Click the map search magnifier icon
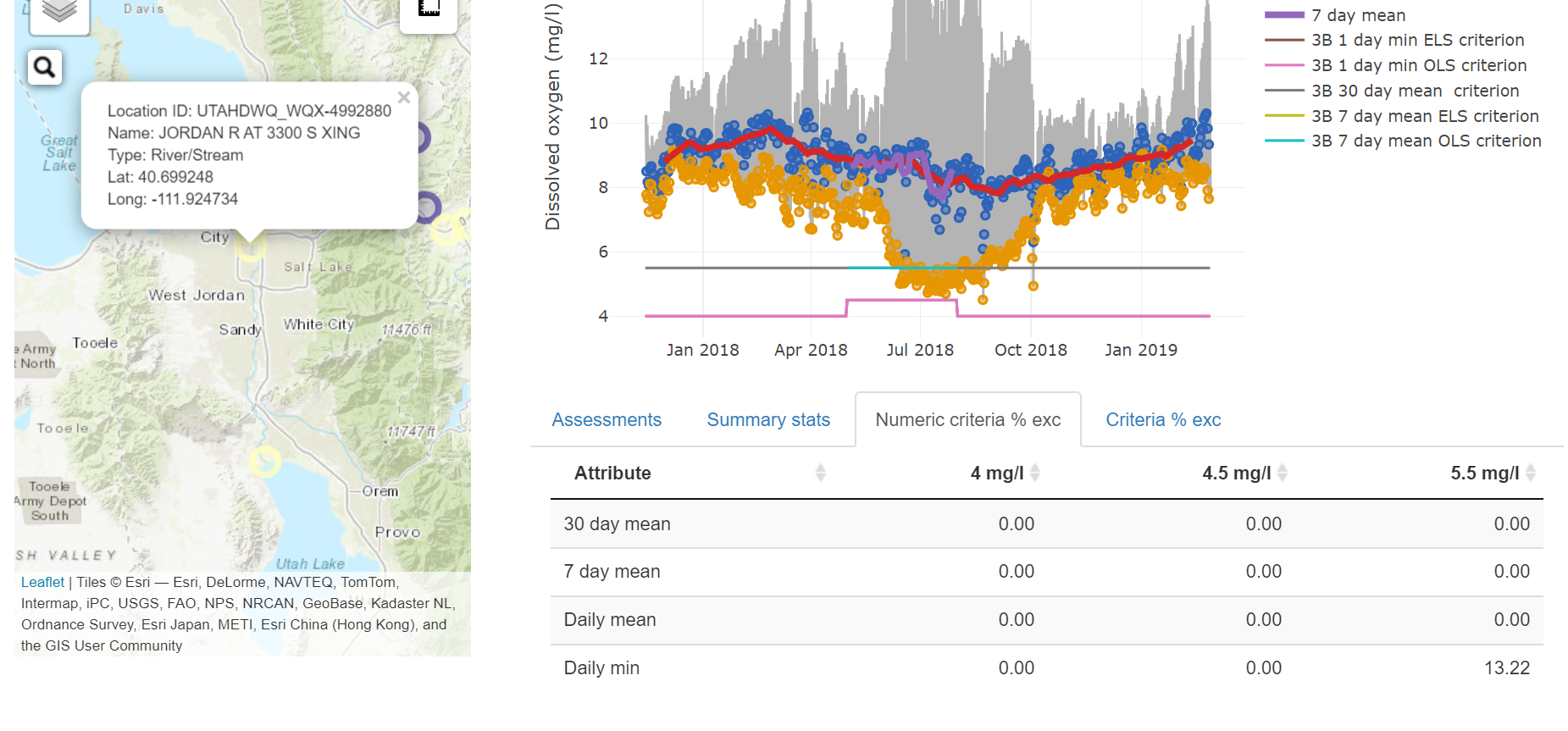 pyautogui.click(x=44, y=67)
